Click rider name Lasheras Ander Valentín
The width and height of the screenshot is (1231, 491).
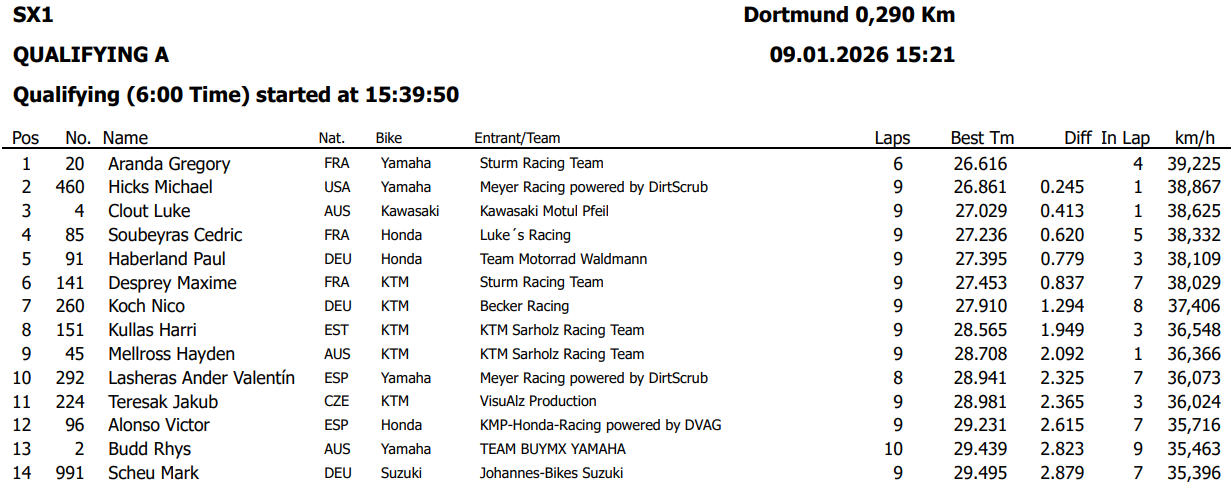click(x=201, y=378)
